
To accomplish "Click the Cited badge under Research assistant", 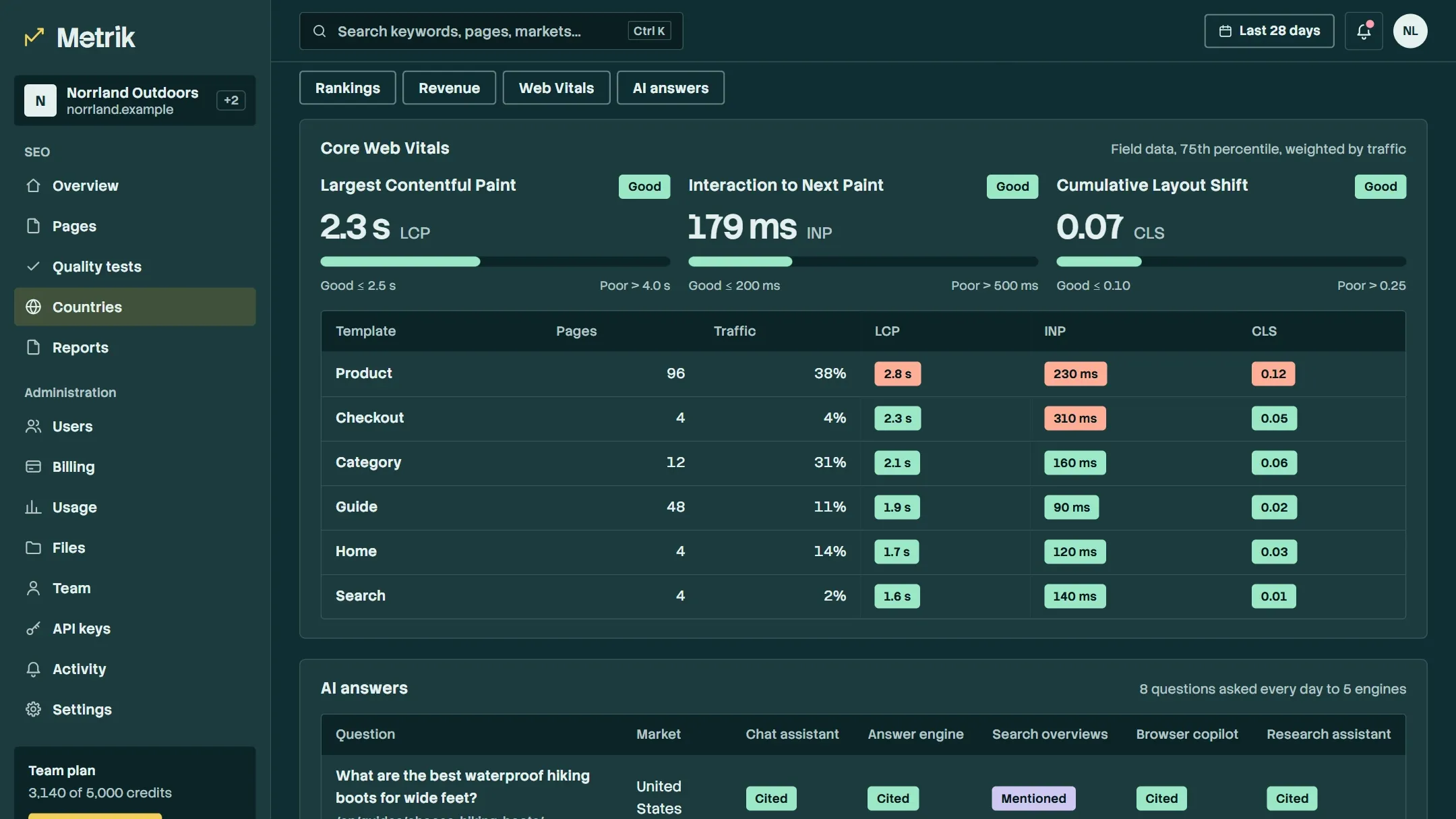I will [x=1292, y=798].
